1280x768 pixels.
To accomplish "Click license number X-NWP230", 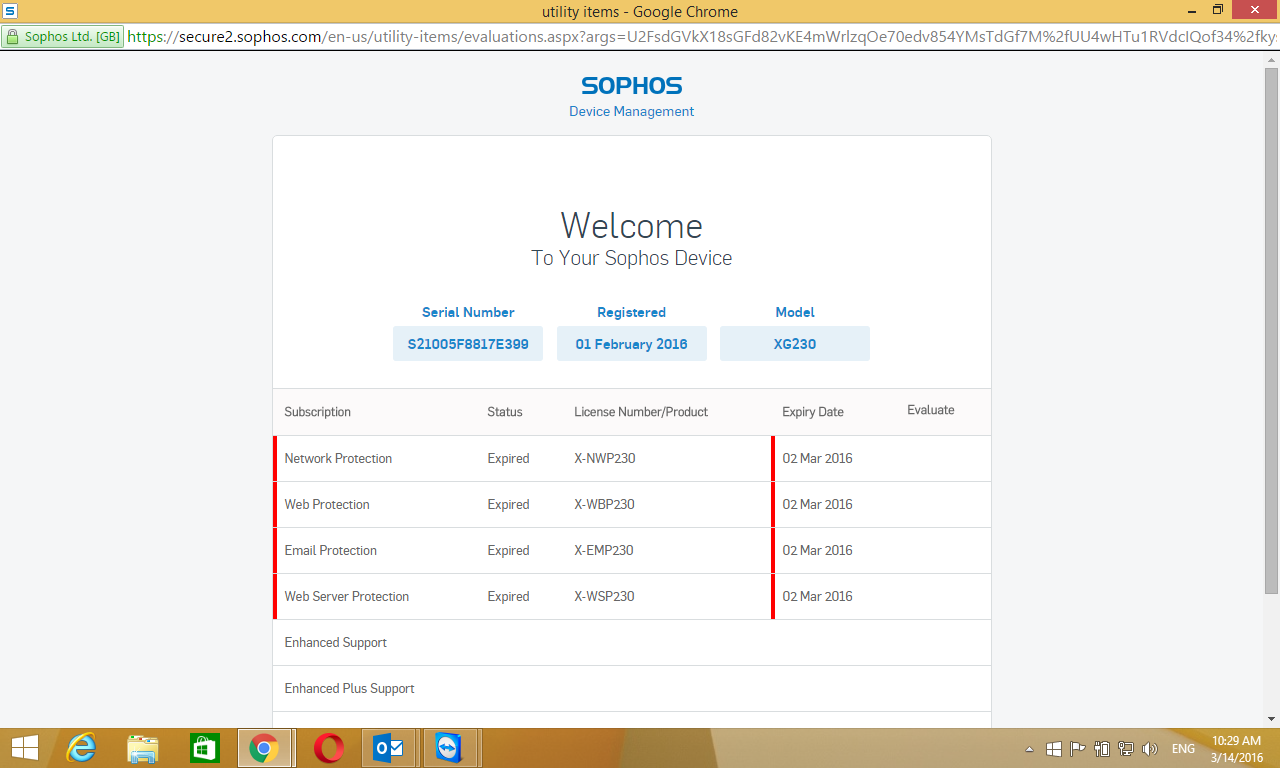I will click(605, 458).
